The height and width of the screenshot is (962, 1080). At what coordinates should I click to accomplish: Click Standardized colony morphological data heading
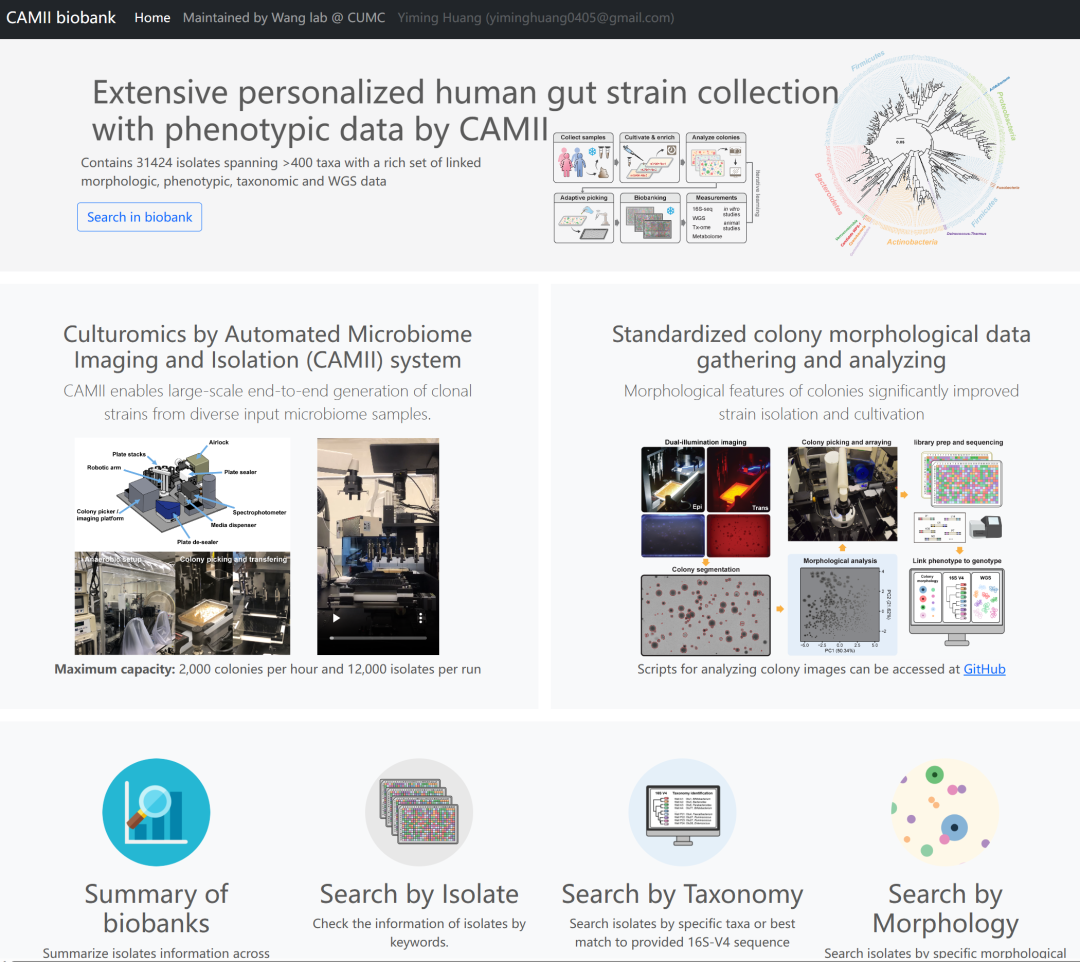(821, 346)
